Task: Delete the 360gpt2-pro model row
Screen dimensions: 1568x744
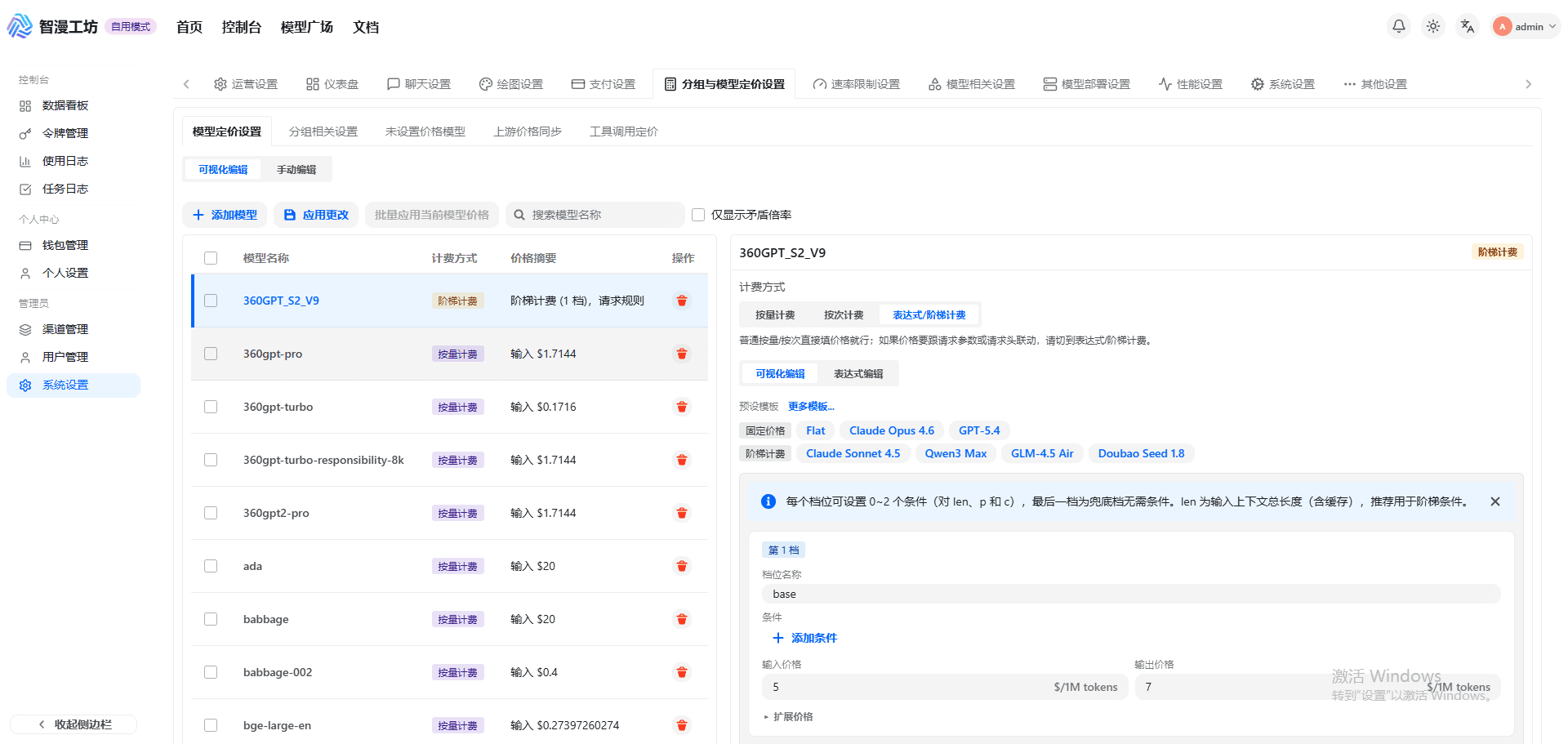Action: pyautogui.click(x=681, y=513)
